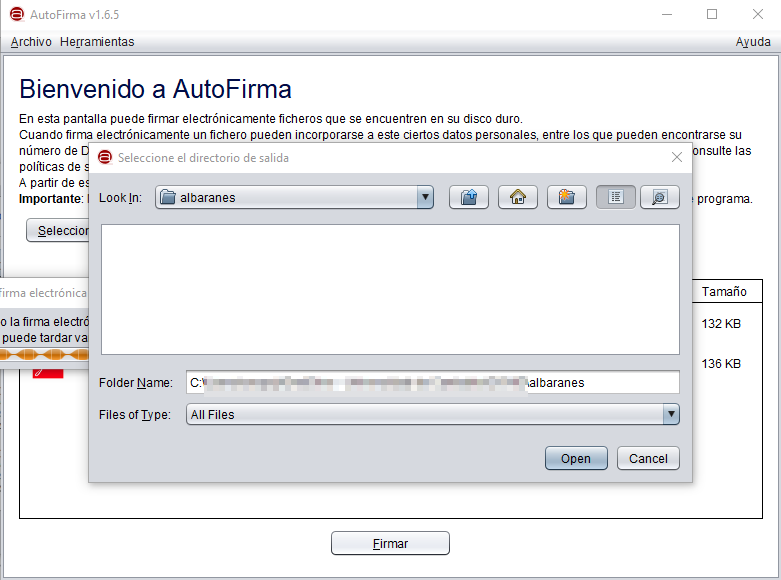781x580 pixels.
Task: Minimize the AutoFirma window
Action: point(666,14)
